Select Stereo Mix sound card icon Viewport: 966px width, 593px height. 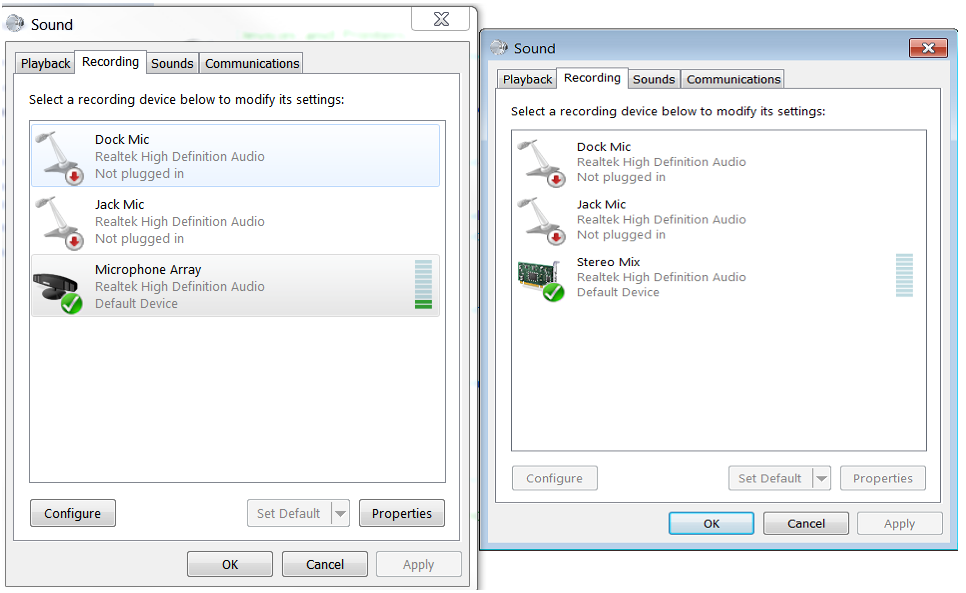click(x=542, y=281)
